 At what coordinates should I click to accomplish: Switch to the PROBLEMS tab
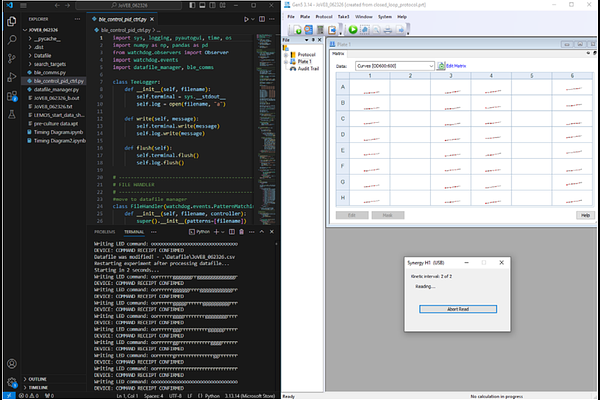104,232
